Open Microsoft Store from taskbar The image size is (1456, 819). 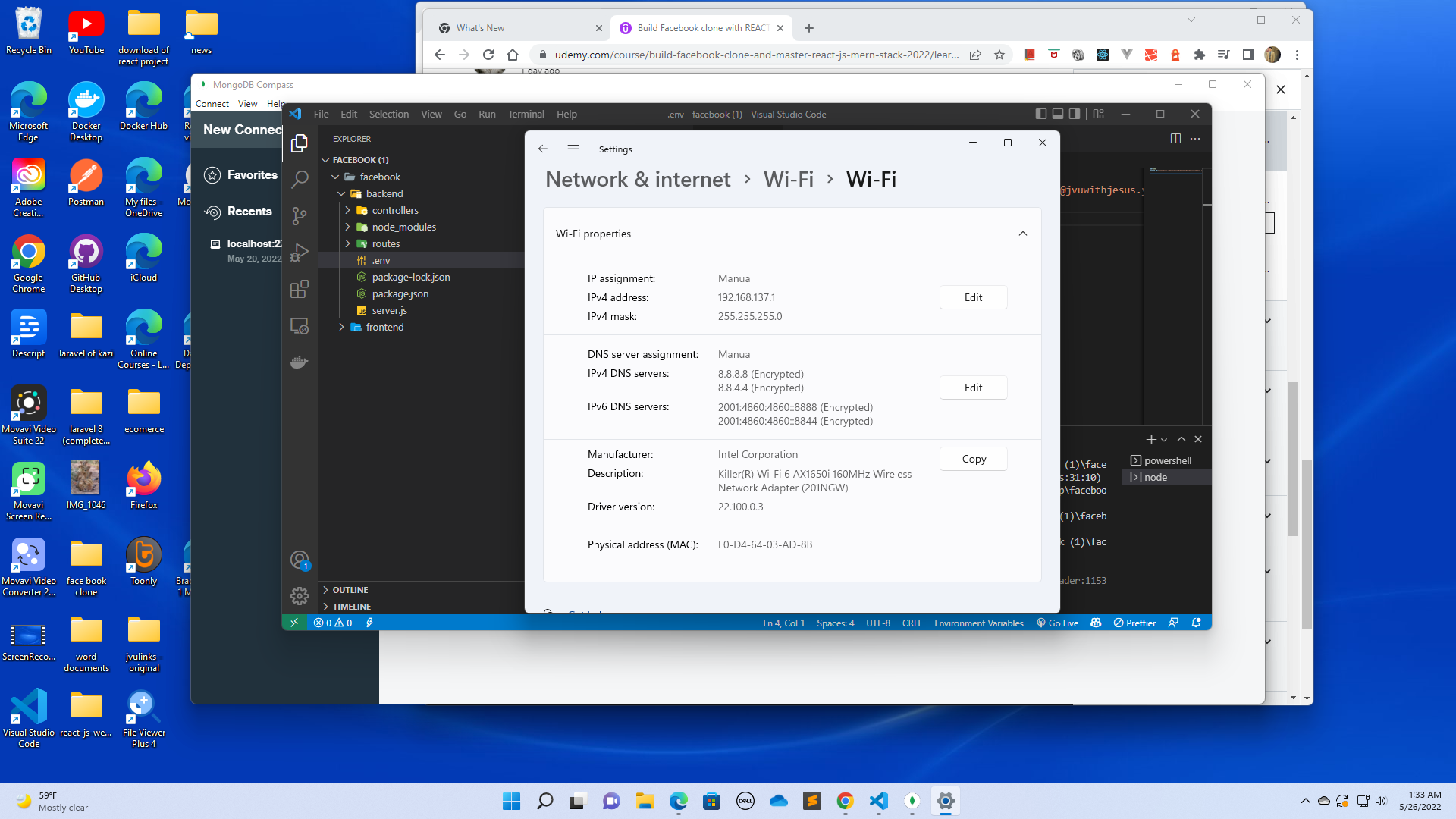pos(711,801)
